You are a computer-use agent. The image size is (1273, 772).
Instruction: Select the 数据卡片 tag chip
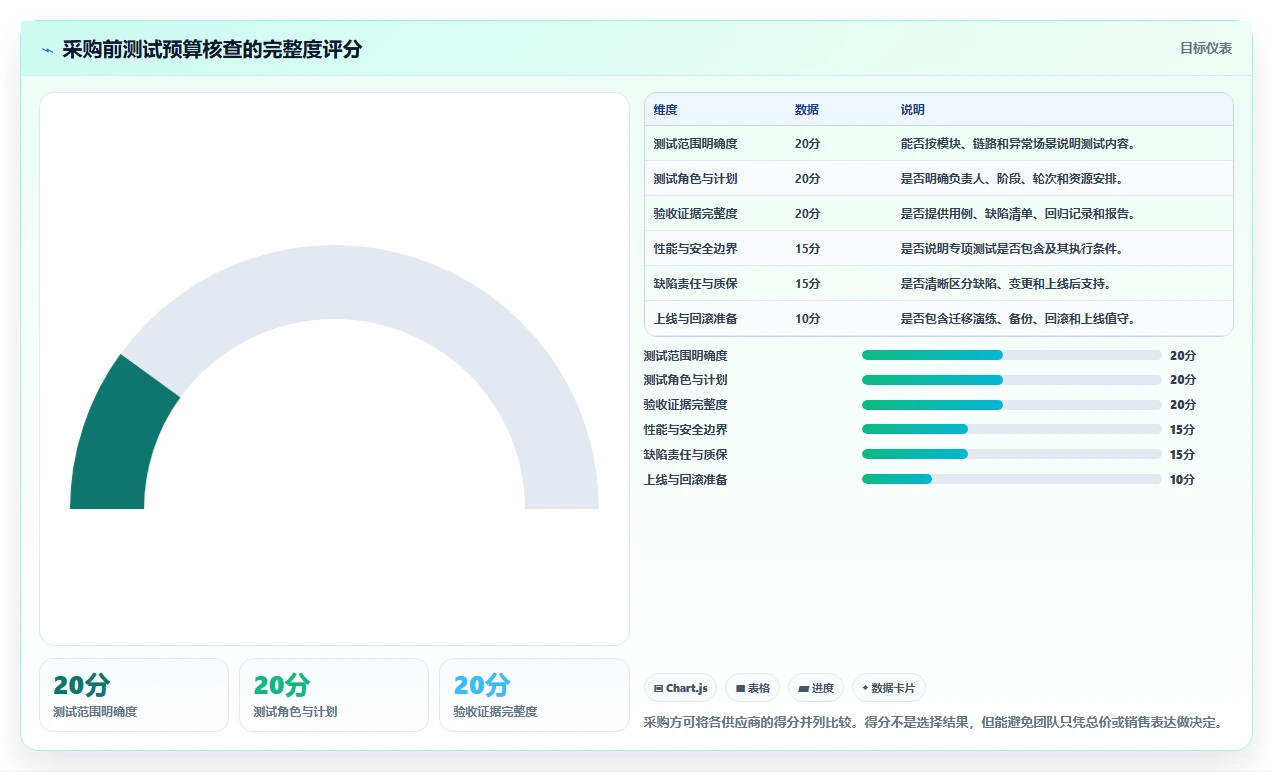889,688
